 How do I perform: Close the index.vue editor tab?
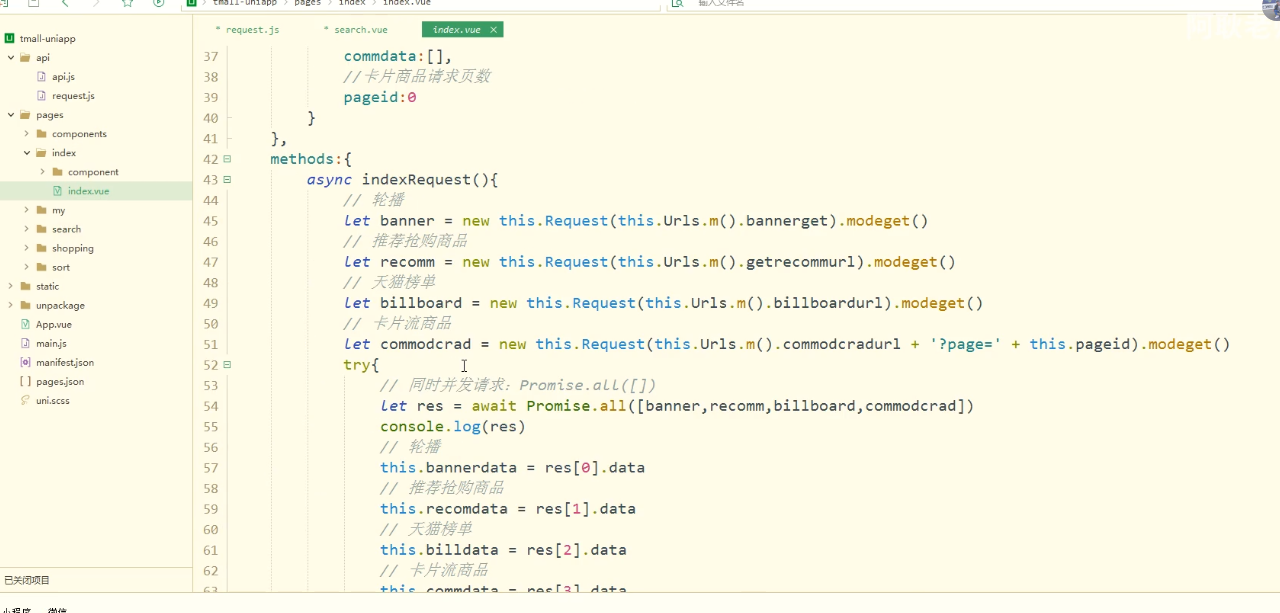[x=493, y=30]
